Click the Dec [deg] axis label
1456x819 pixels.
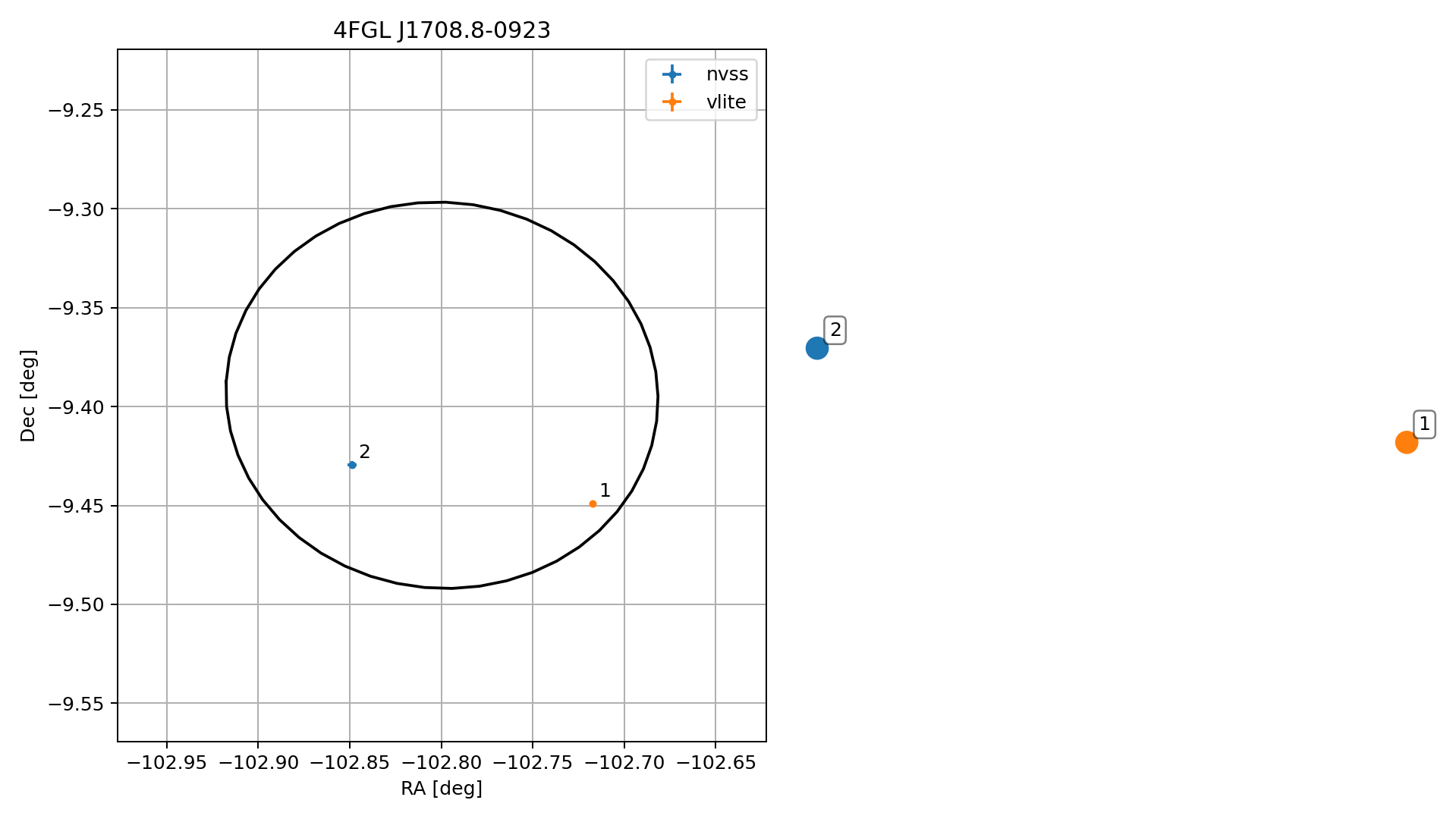pyautogui.click(x=28, y=396)
